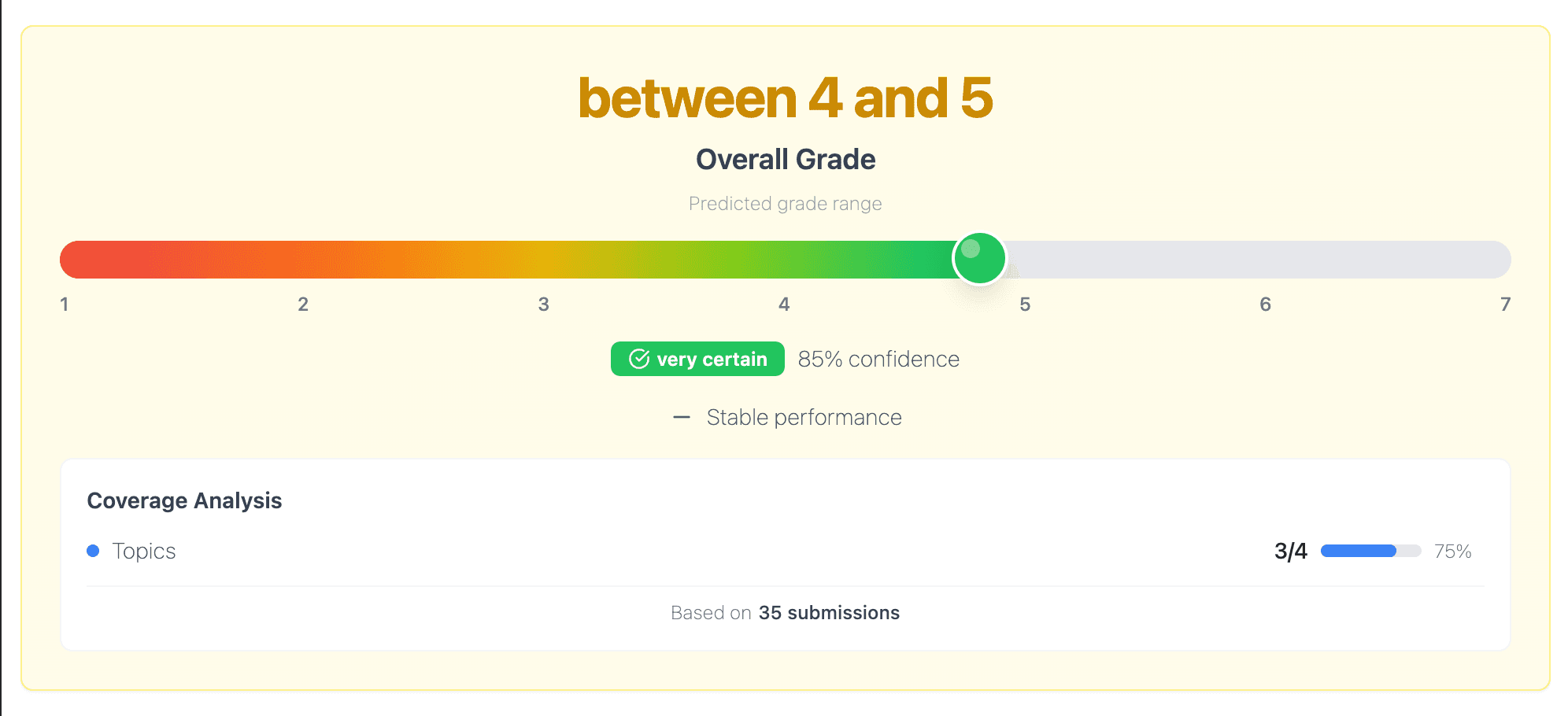Click the number 7 on the grade scale

(1506, 304)
